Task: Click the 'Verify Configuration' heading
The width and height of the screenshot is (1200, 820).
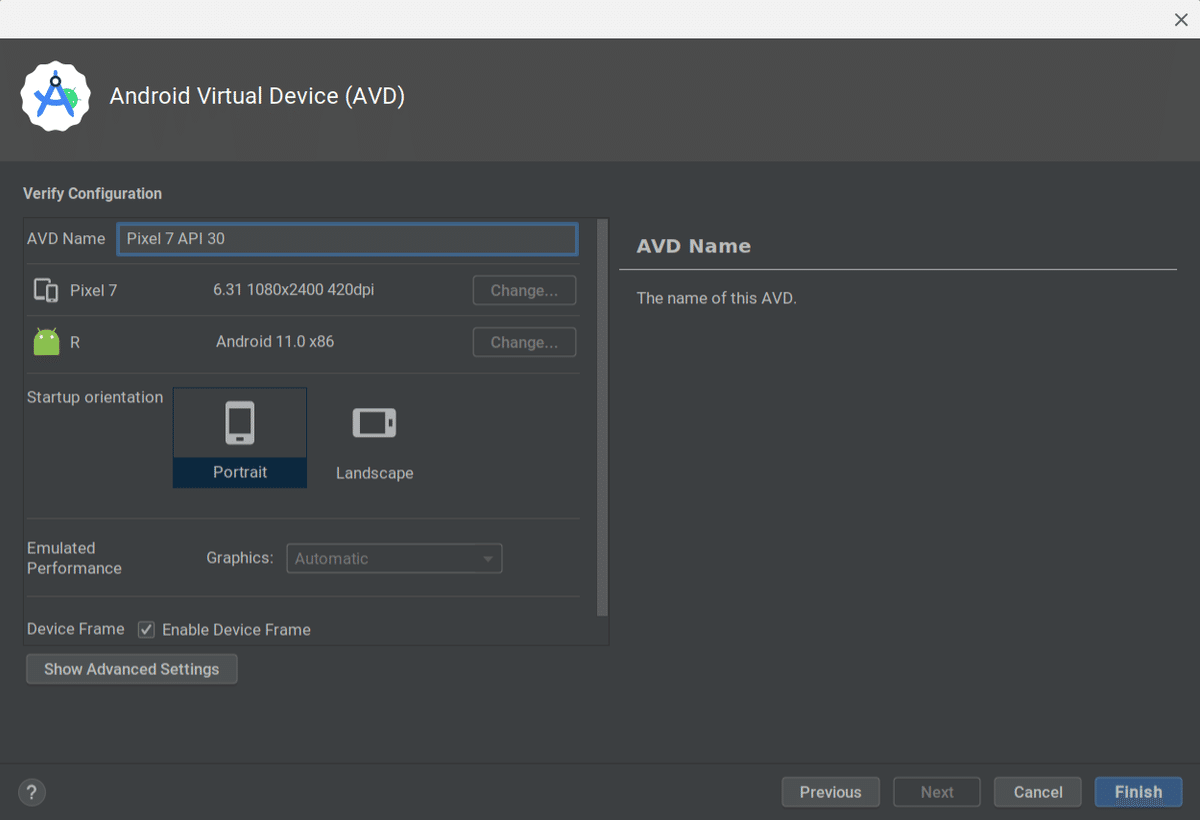Action: (x=92, y=194)
